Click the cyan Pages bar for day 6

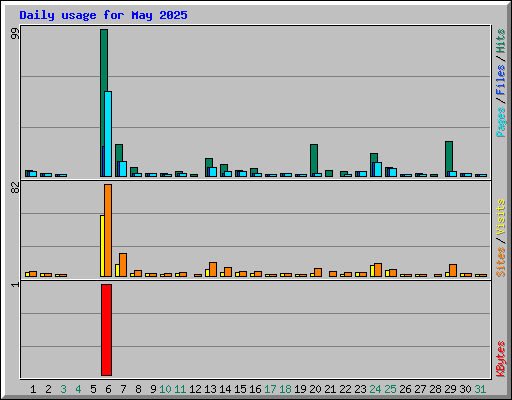[x=108, y=134]
